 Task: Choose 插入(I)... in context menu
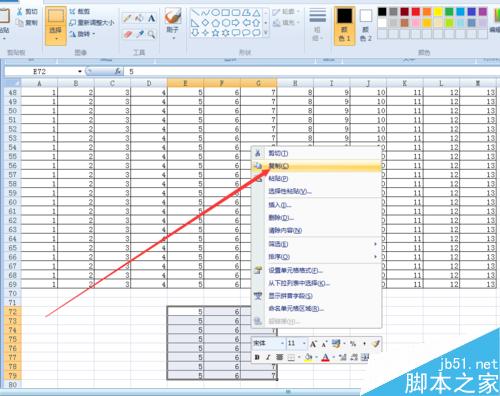pos(316,205)
